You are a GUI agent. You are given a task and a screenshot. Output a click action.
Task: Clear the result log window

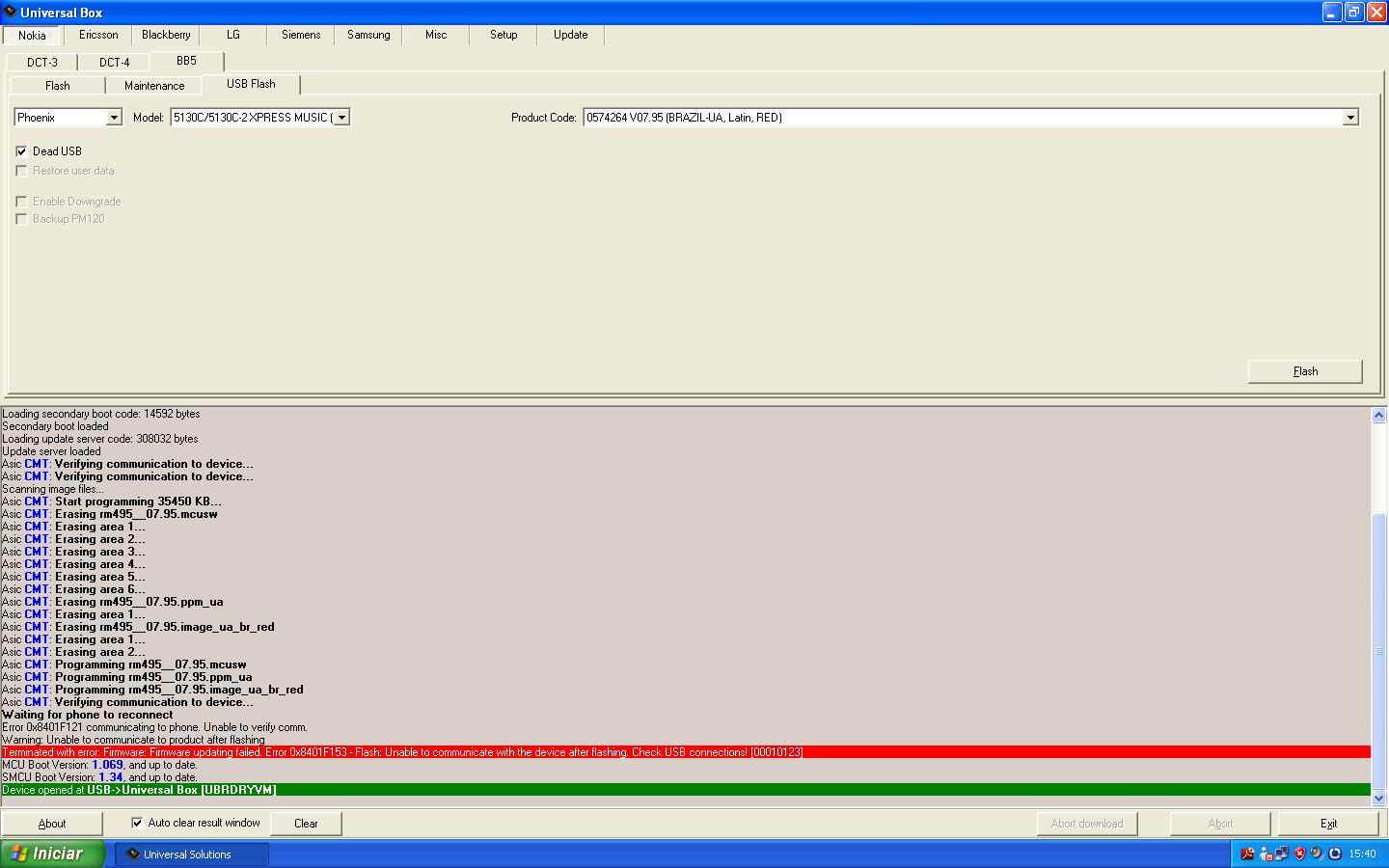pos(306,824)
